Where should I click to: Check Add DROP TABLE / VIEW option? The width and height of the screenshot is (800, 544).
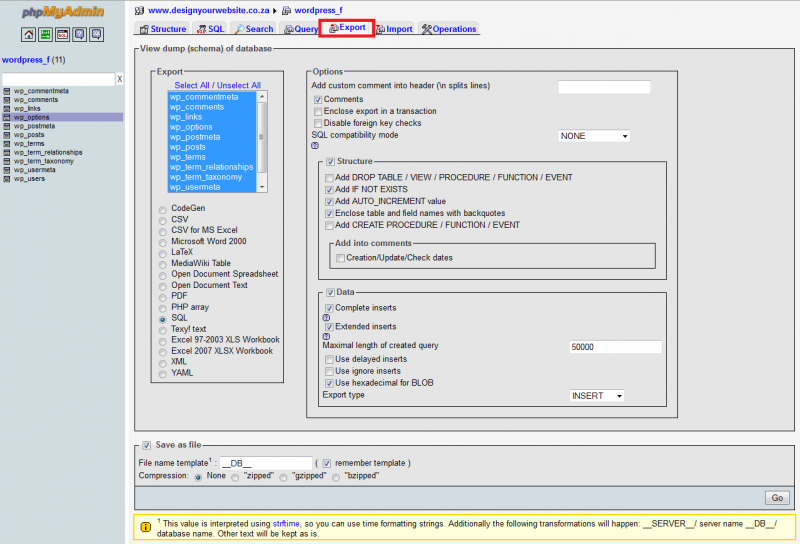tap(330, 178)
